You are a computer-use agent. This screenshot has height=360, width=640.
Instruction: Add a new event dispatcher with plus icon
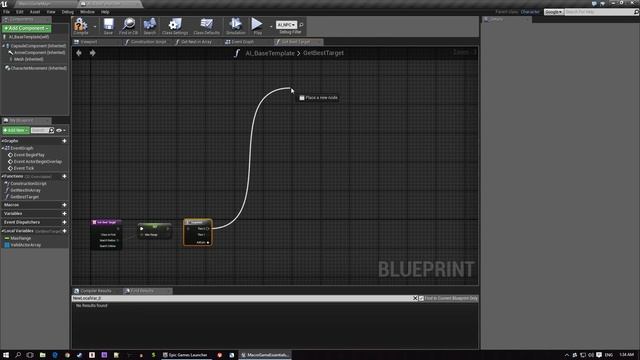(64, 222)
